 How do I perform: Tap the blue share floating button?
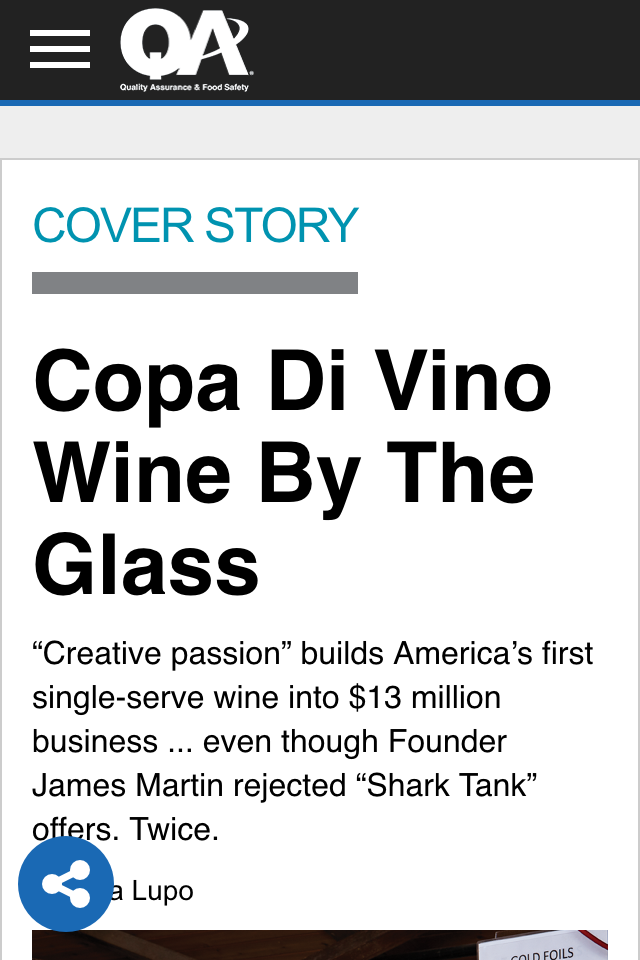click(66, 883)
